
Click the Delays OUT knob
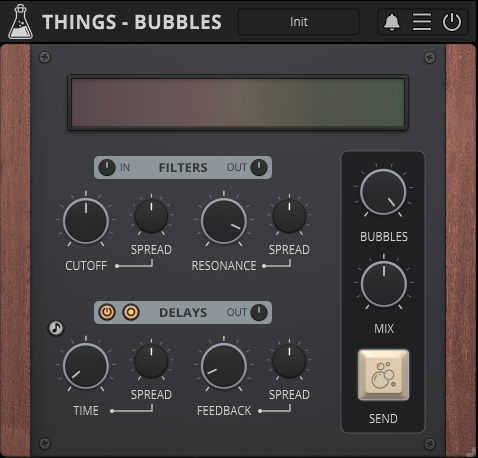tap(259, 312)
